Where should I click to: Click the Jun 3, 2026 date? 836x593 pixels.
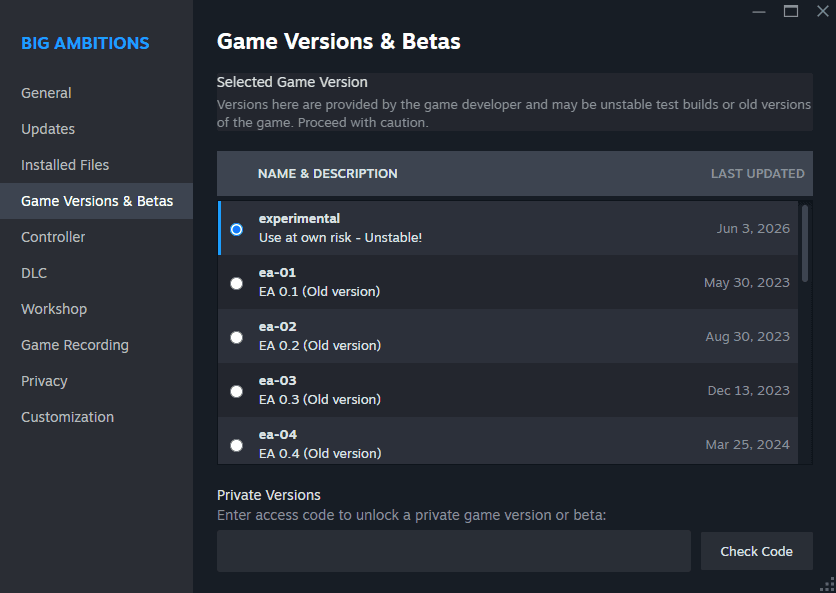point(753,229)
